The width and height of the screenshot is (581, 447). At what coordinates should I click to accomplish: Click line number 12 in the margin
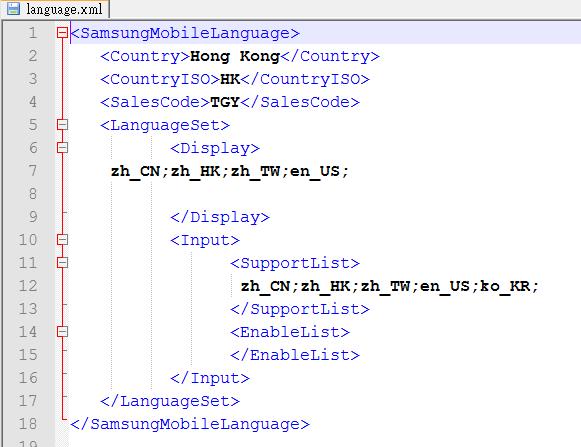coord(28,286)
